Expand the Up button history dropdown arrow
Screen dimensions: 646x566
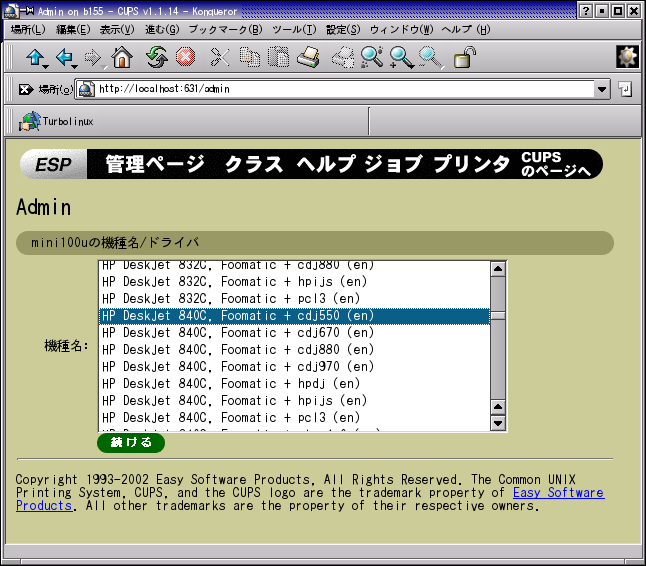pyautogui.click(x=46, y=66)
